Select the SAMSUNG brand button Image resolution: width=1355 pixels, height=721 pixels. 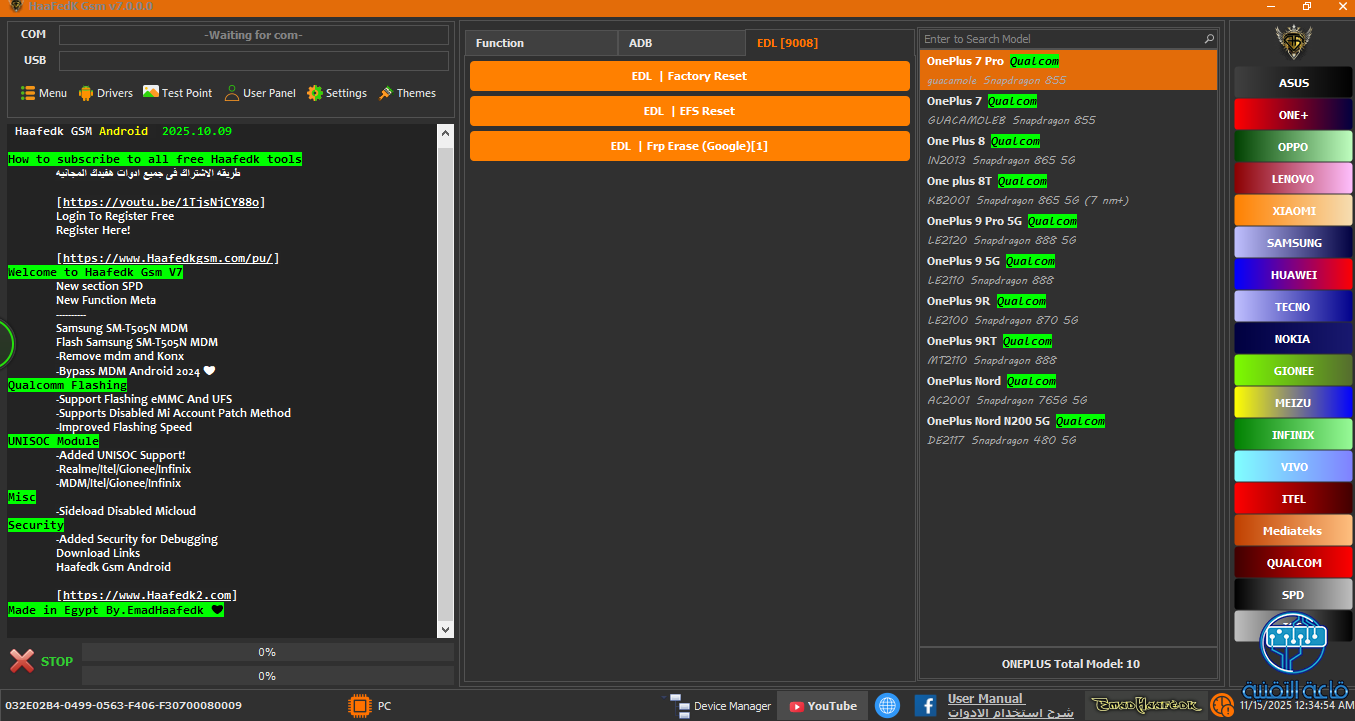click(x=1293, y=243)
